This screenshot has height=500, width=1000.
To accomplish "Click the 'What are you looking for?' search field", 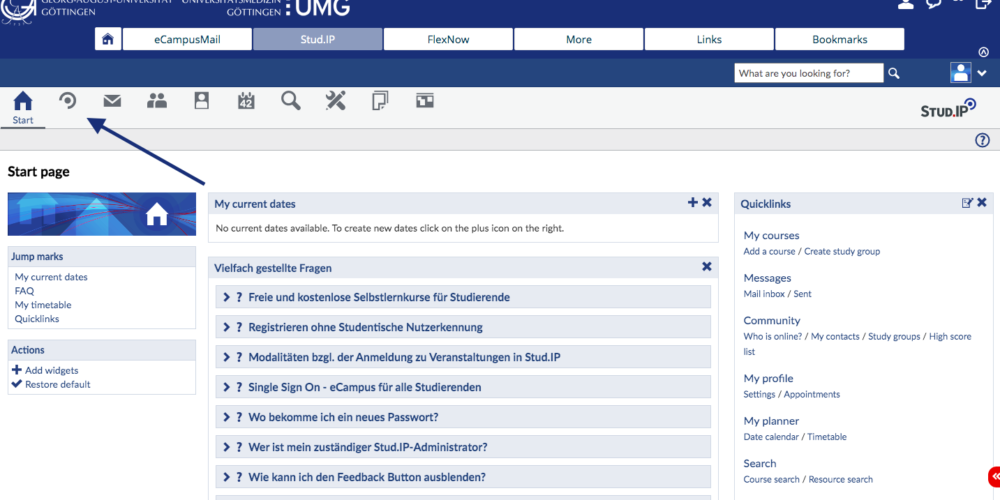I will (809, 73).
